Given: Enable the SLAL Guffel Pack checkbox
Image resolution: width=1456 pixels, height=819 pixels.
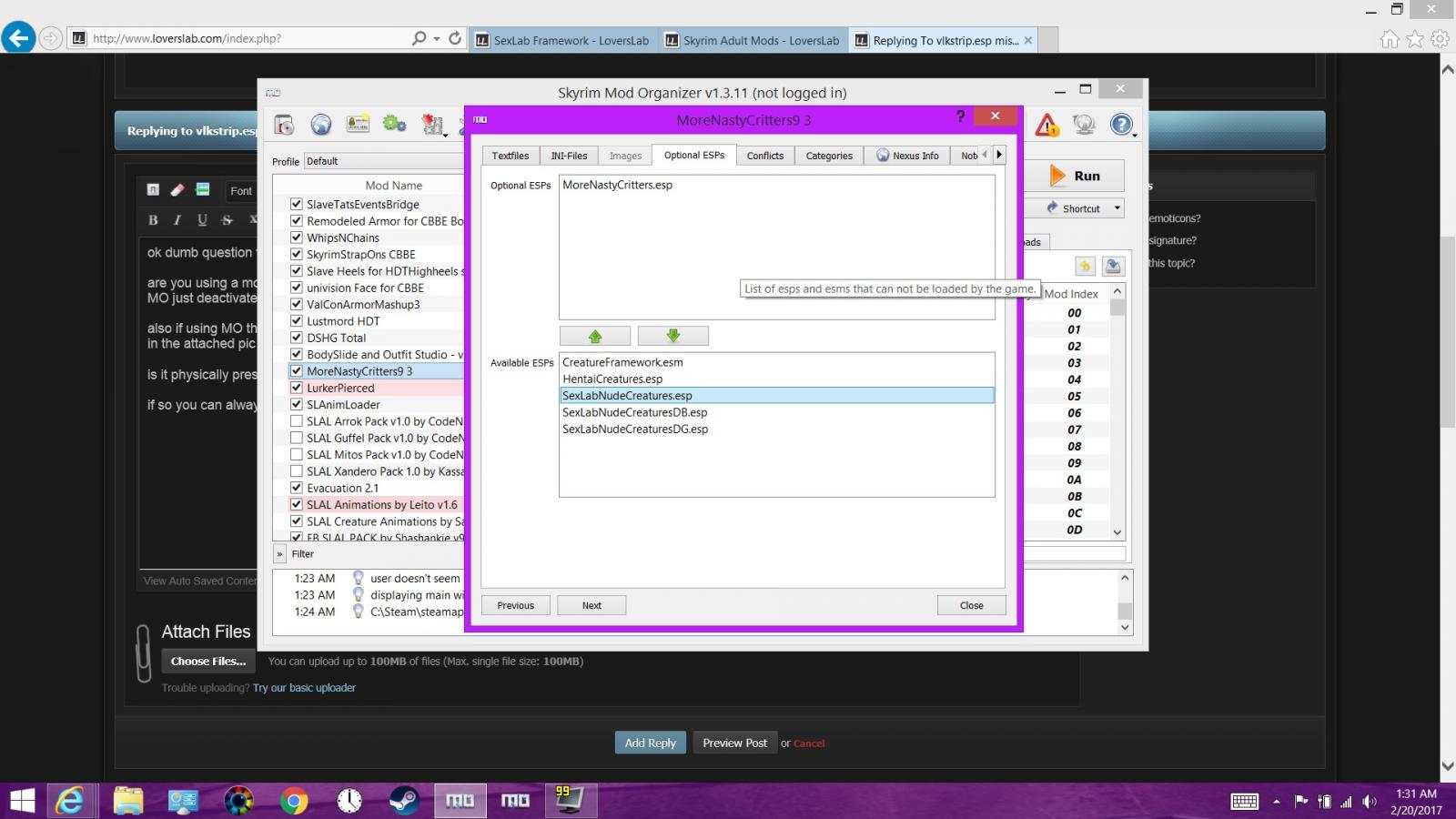Looking at the screenshot, I should click(296, 438).
